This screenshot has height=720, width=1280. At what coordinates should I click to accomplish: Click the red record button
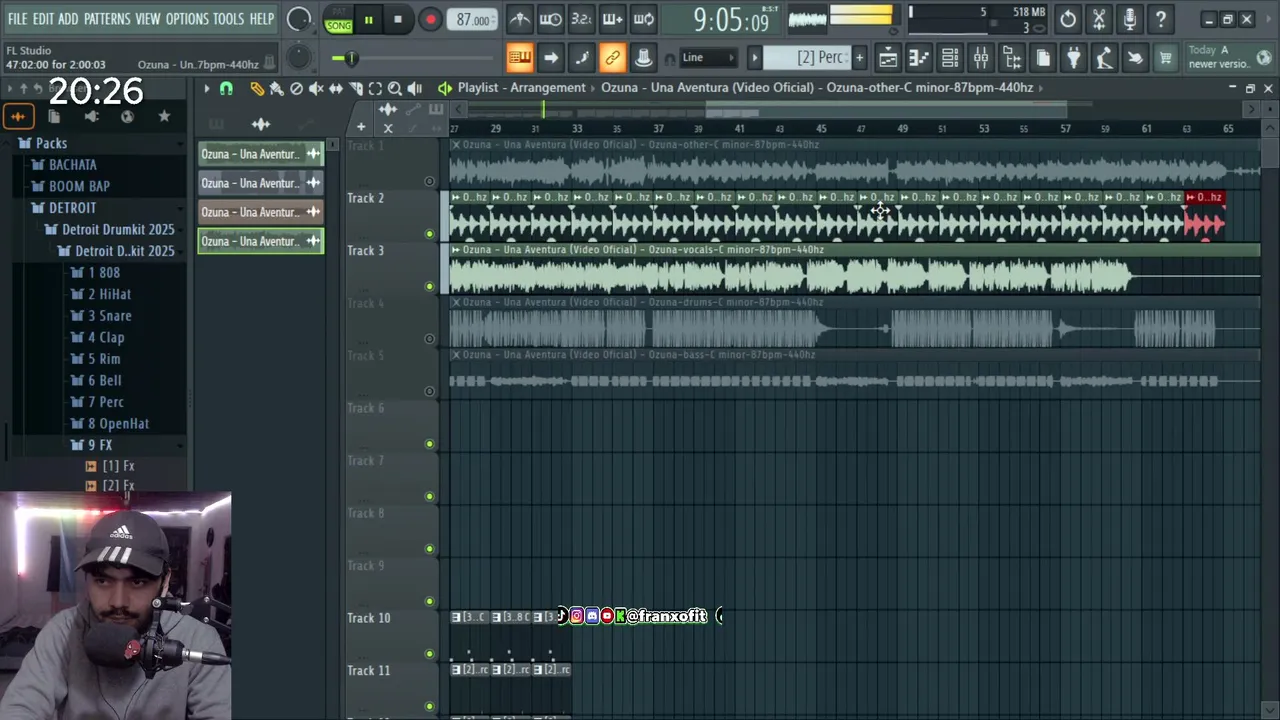[x=430, y=19]
